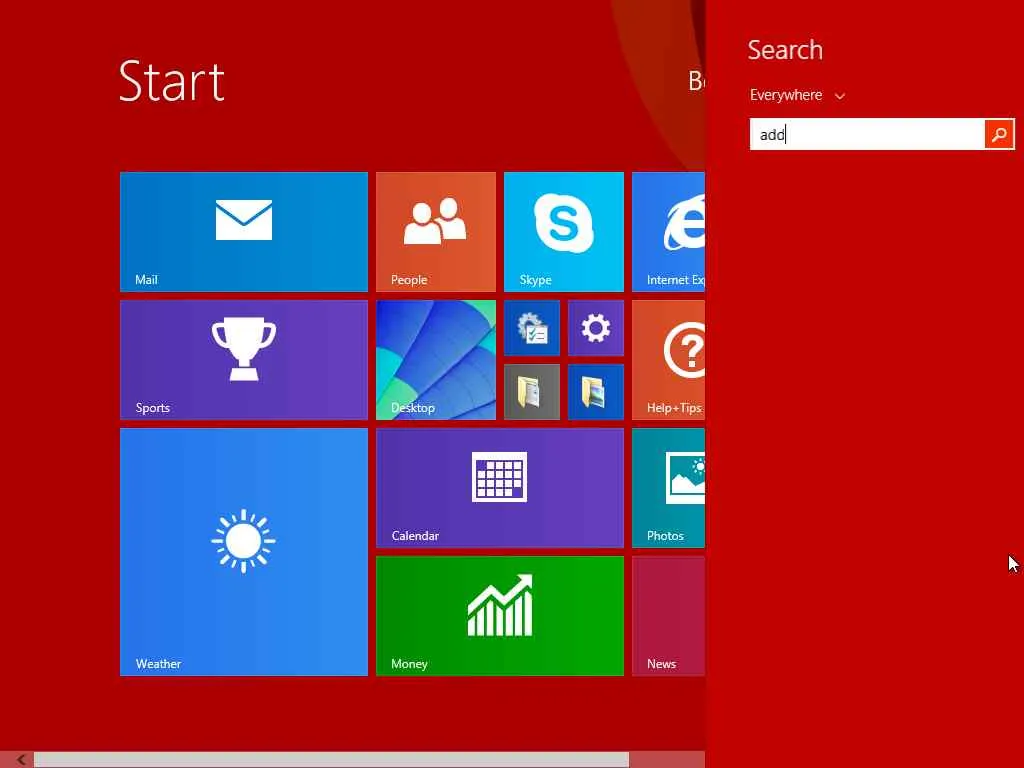The image size is (1024, 768).
Task: Open the Pictures folder small tile
Action: pos(596,392)
